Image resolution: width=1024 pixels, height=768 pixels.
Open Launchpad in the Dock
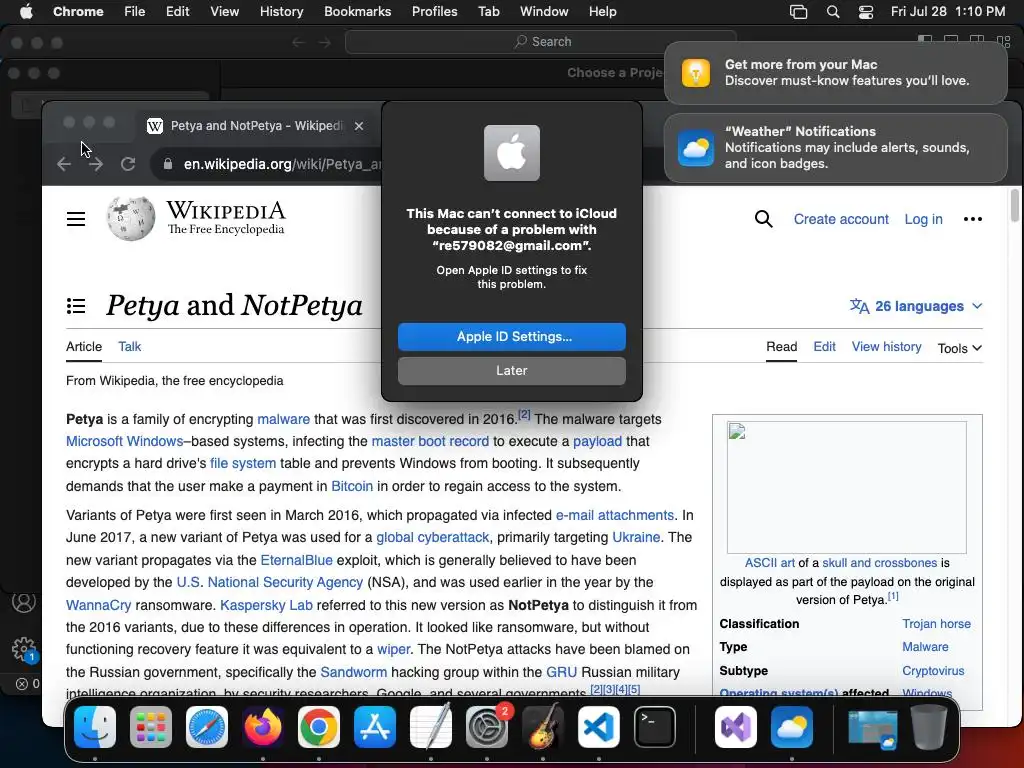pyautogui.click(x=151, y=727)
